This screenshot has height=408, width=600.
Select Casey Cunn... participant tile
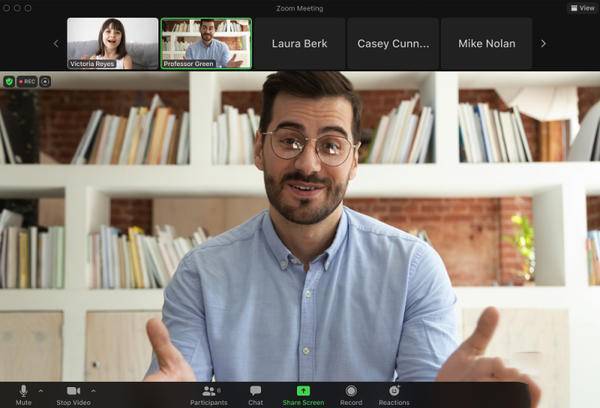(x=392, y=43)
